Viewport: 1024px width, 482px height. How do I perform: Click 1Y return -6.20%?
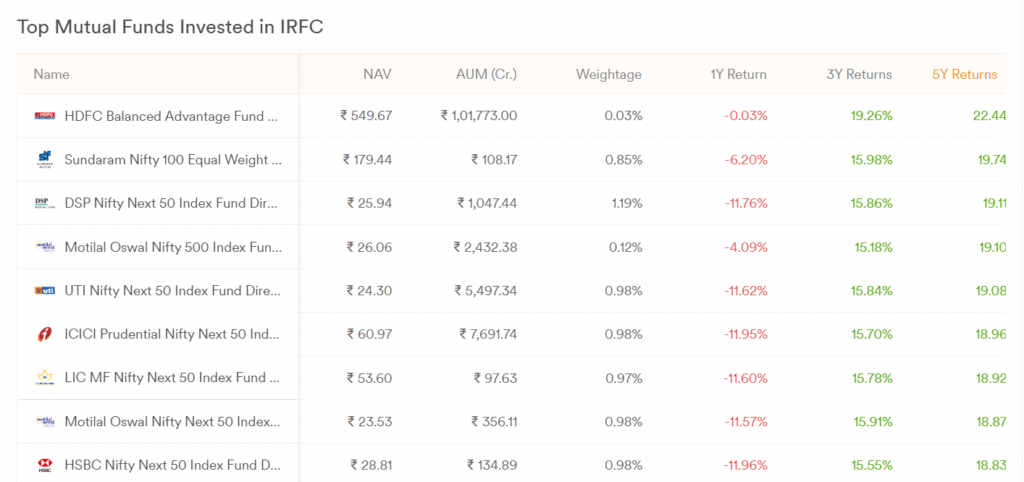point(745,160)
